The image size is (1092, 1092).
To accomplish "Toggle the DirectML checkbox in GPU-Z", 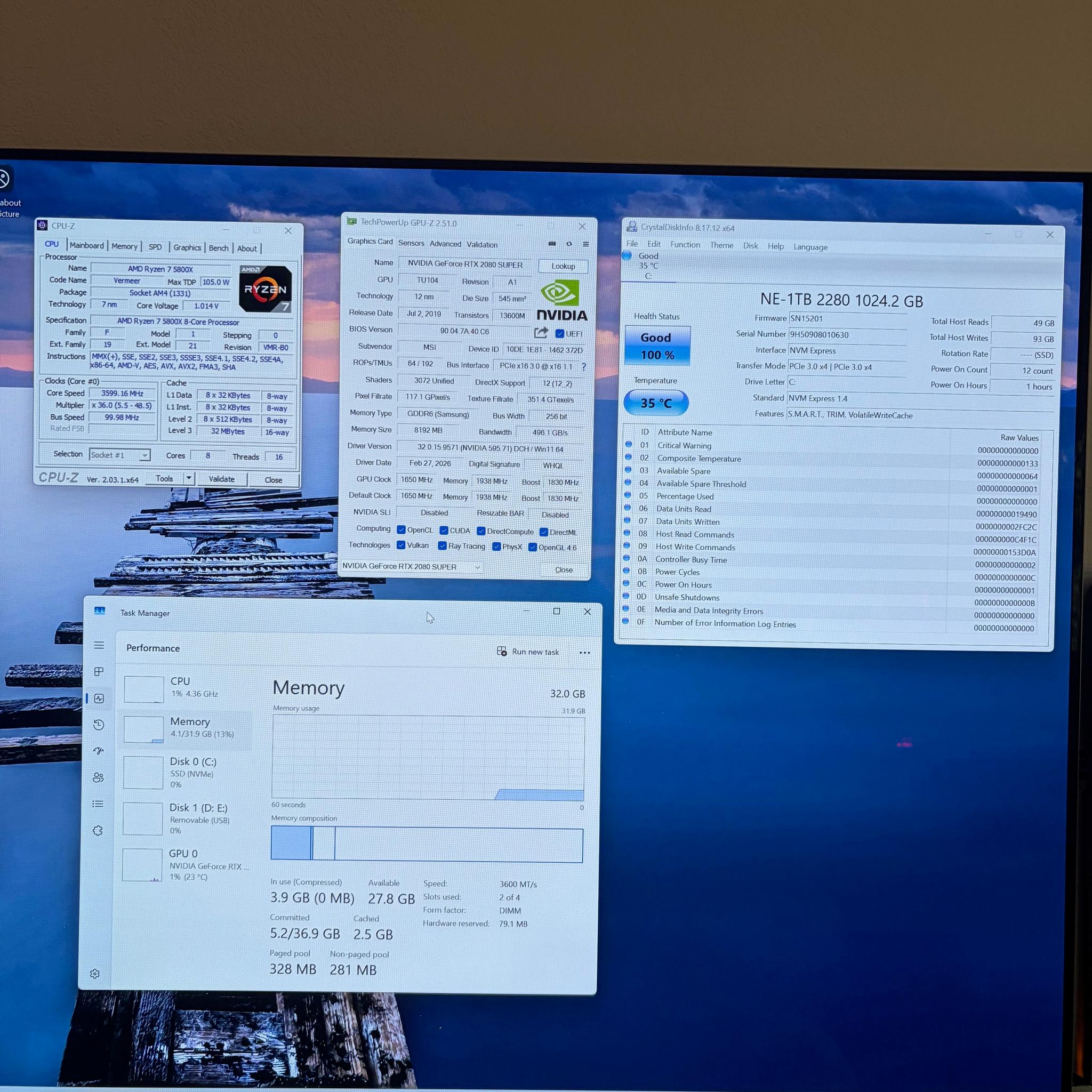I will tap(544, 532).
